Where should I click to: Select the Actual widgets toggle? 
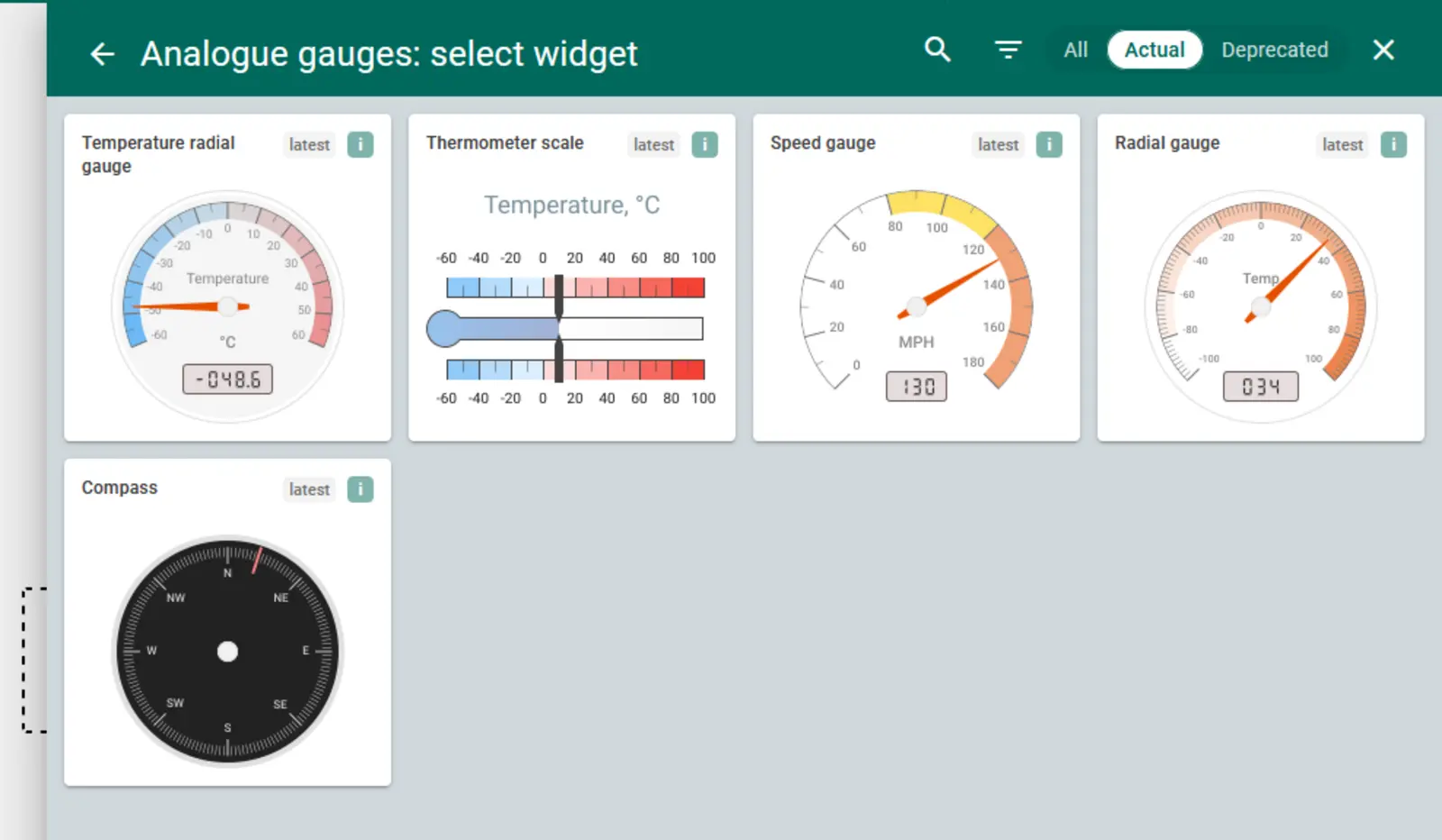tap(1155, 50)
